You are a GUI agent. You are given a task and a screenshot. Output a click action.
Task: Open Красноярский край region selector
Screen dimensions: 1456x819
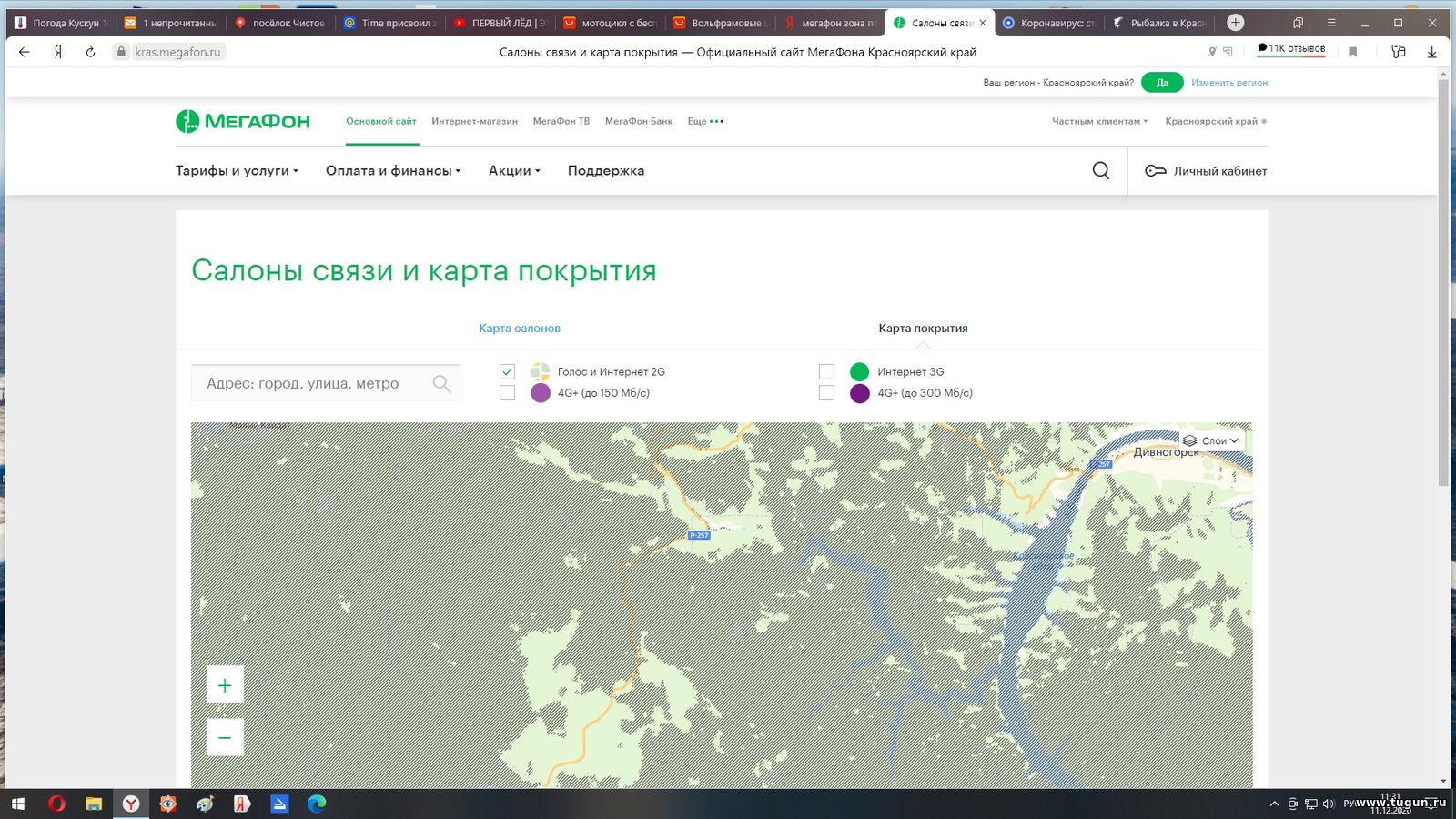1216,121
